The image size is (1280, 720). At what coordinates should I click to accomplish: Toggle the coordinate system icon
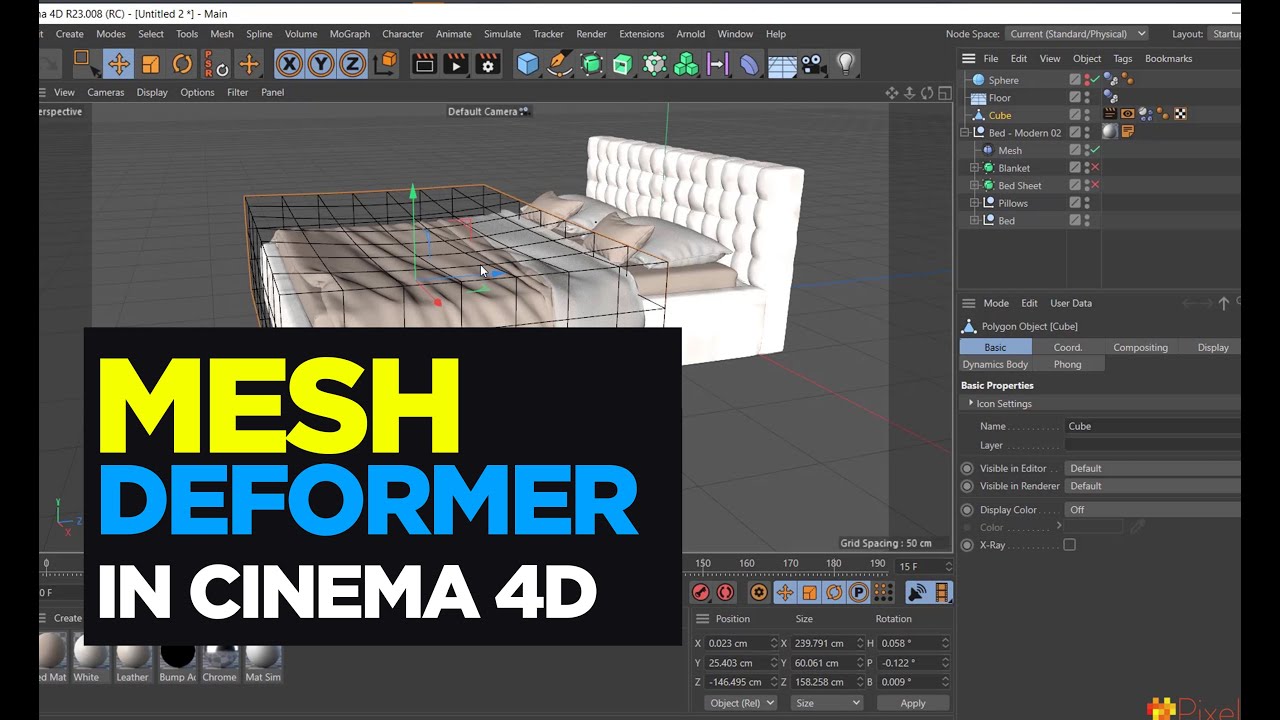pos(385,64)
